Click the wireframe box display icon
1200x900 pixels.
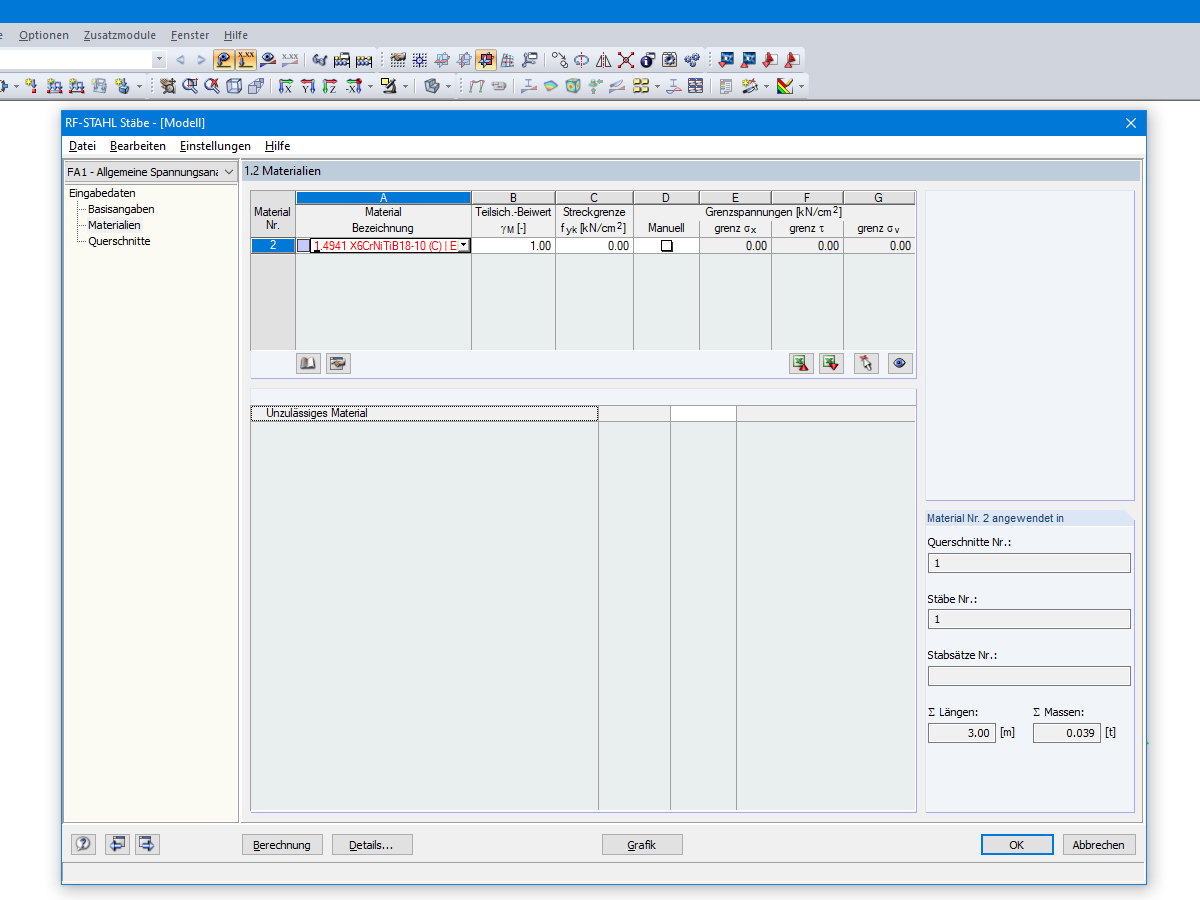(234, 86)
